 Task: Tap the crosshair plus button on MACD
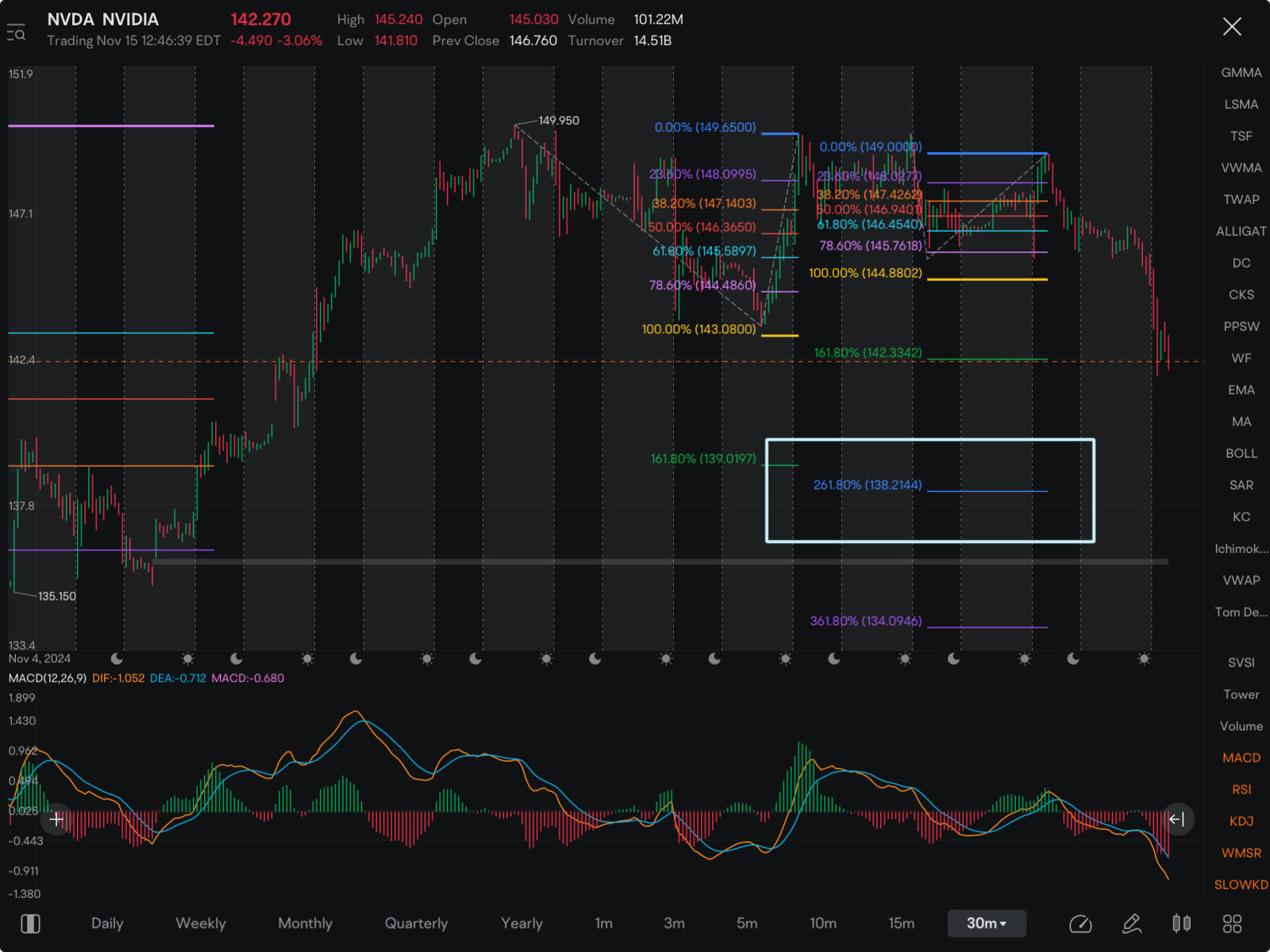coord(56,819)
